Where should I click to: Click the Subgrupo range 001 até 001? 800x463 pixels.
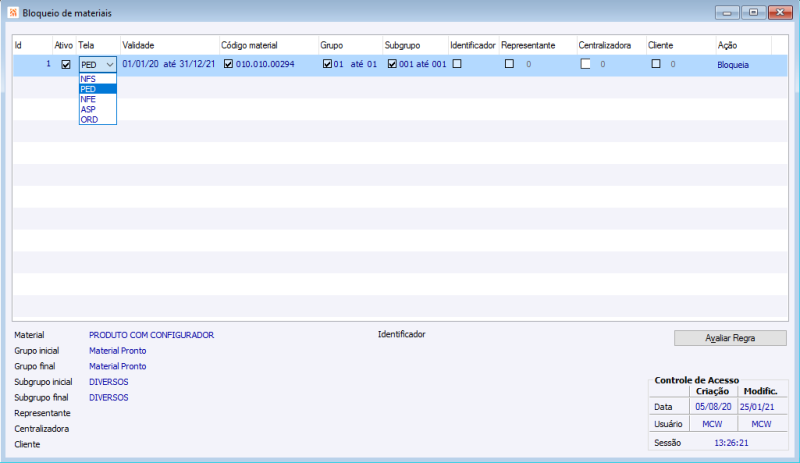point(422,64)
